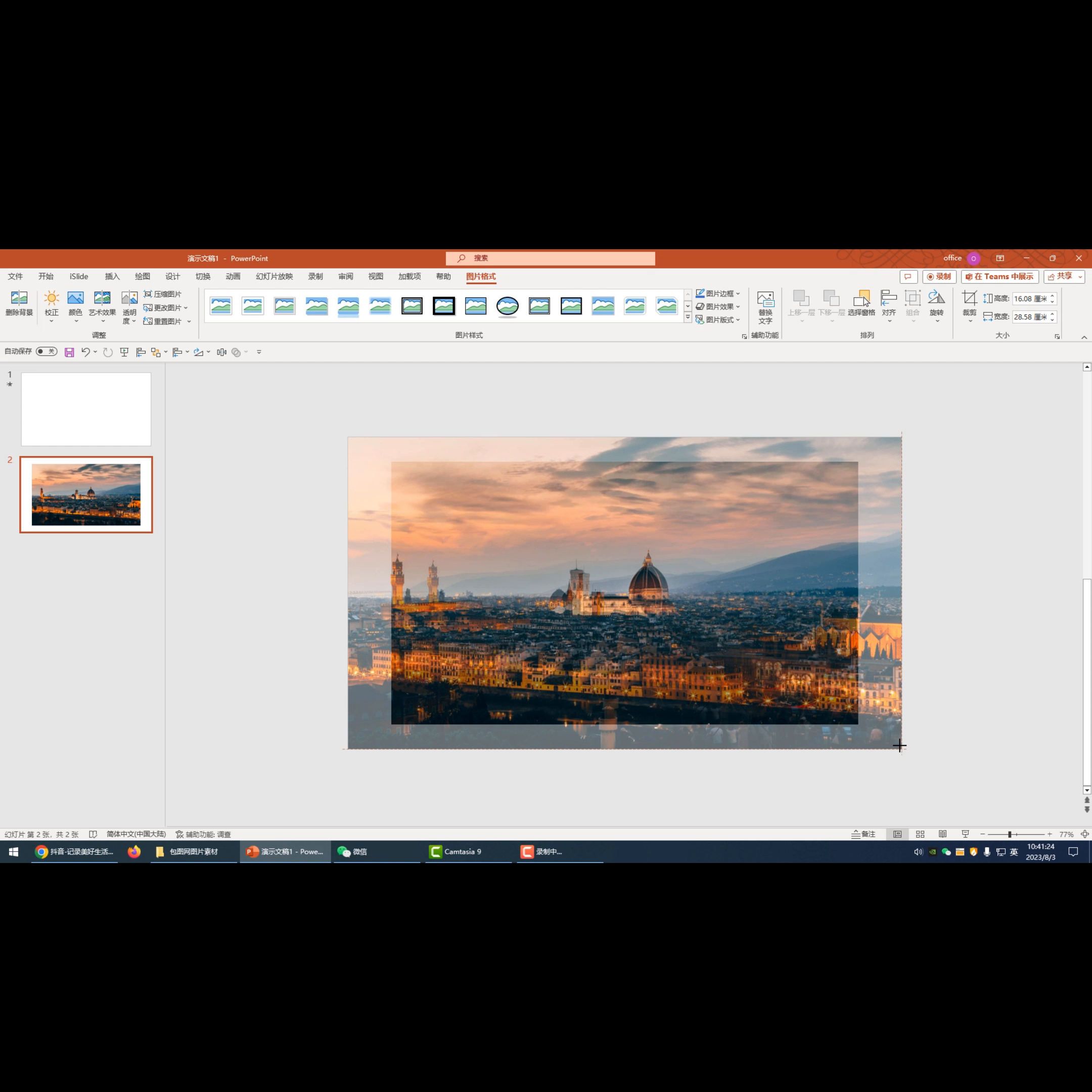1092x1092 pixels.
Task: Open the 选择窗格 selection pane
Action: tap(861, 303)
